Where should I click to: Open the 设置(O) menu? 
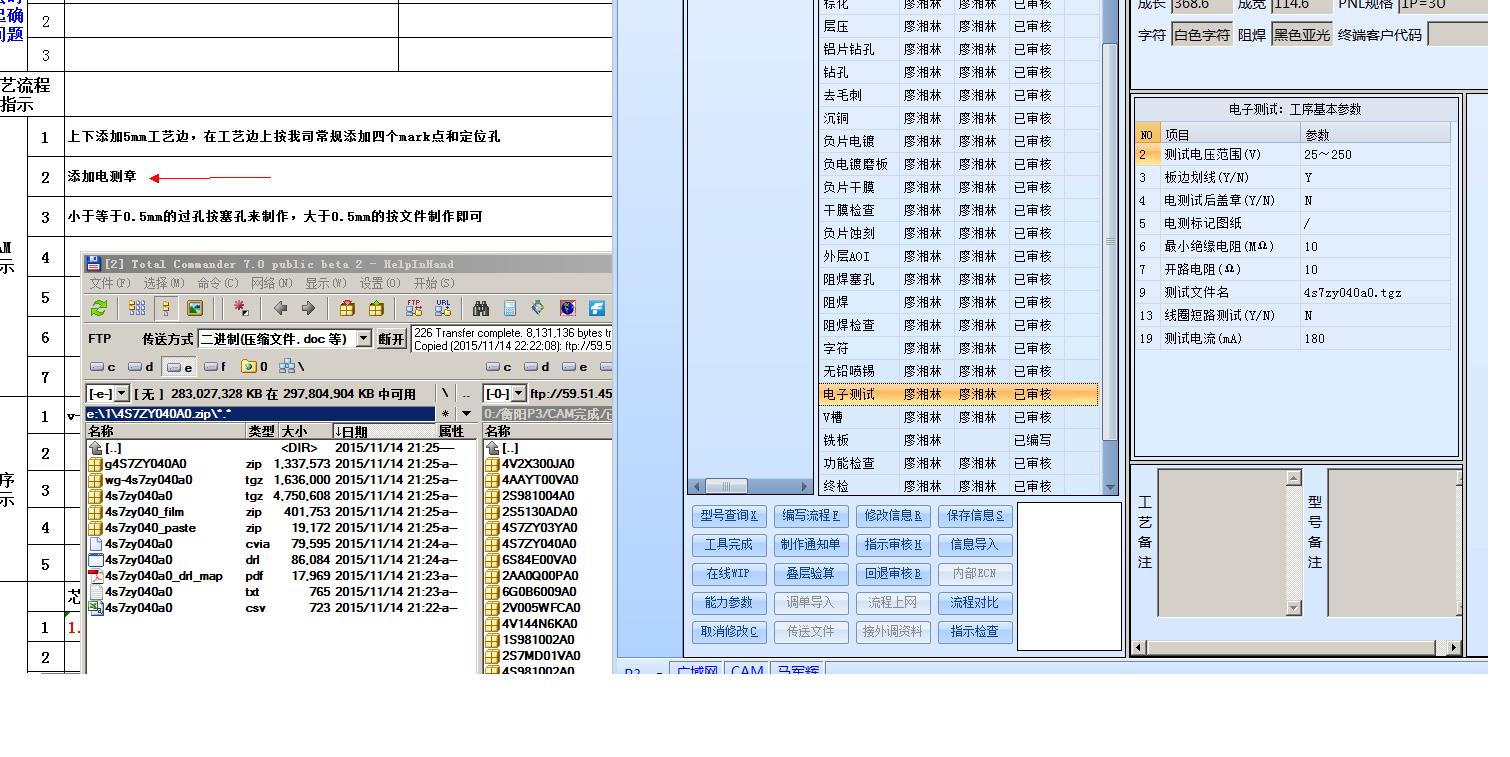[x=379, y=283]
